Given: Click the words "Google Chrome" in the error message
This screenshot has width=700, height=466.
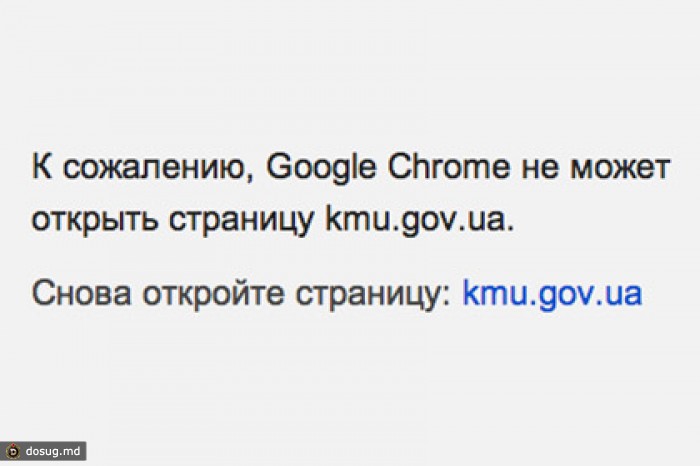Looking at the screenshot, I should coord(394,167).
